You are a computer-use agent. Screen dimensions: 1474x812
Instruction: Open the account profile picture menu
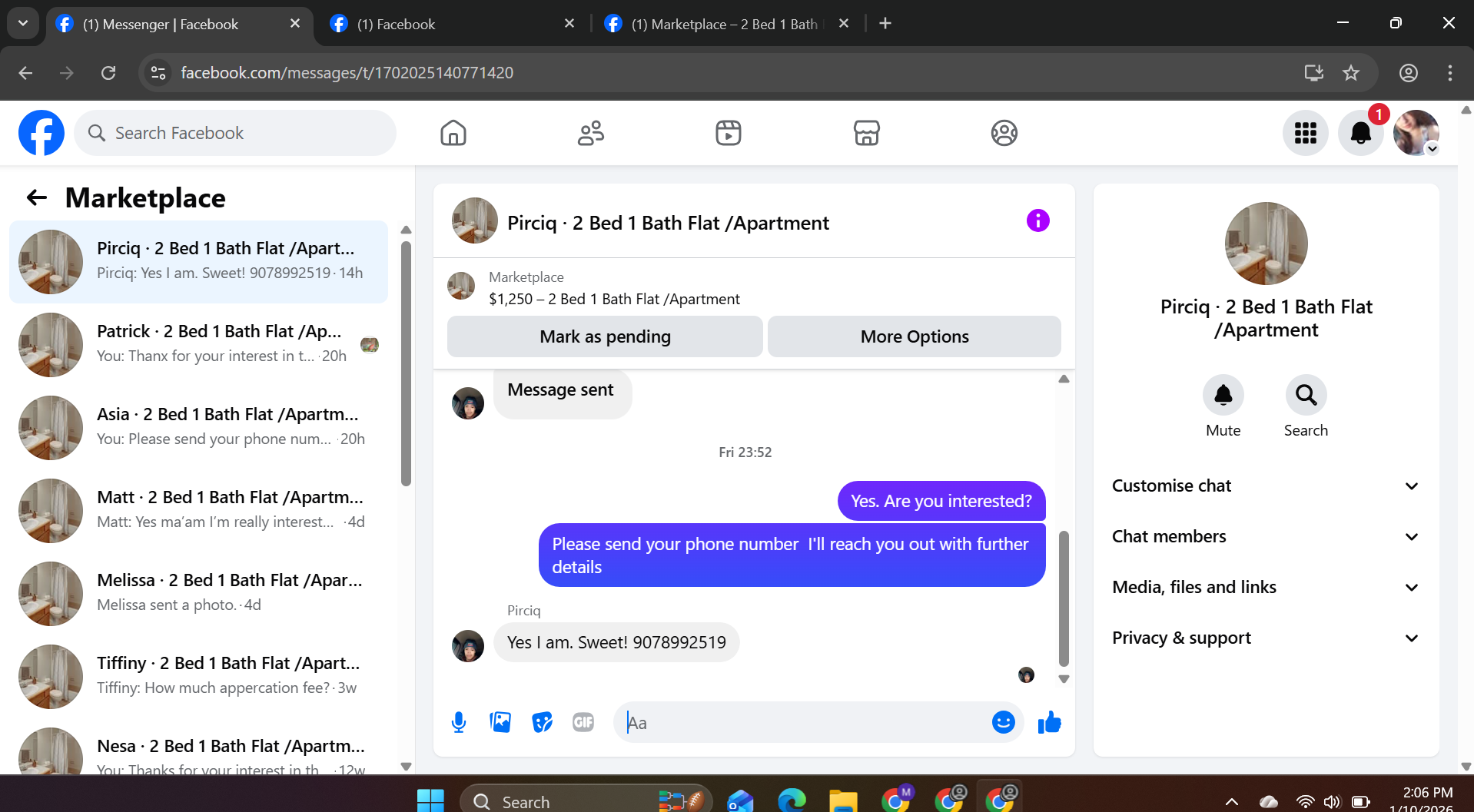1416,133
